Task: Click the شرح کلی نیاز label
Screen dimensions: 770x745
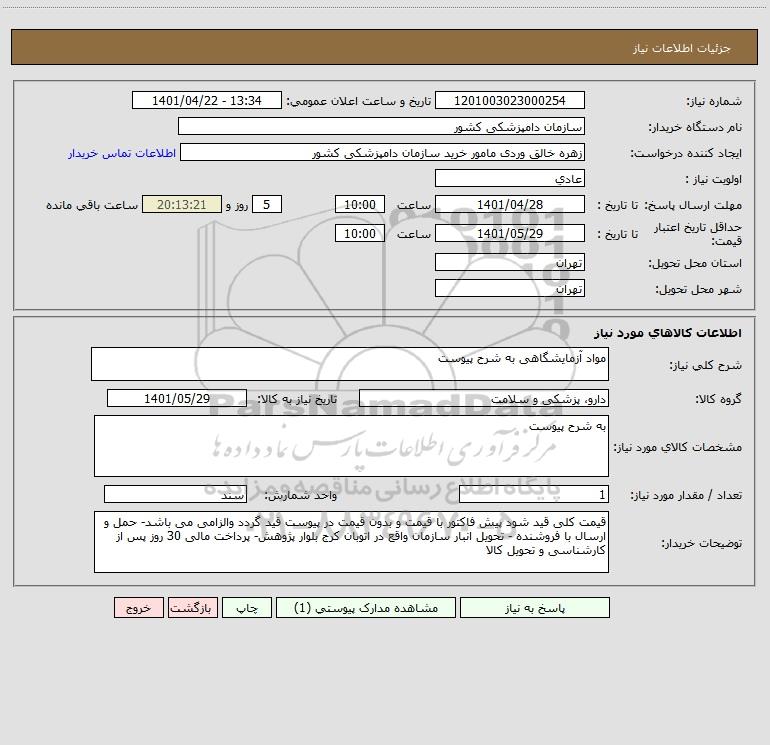Action: coord(706,365)
